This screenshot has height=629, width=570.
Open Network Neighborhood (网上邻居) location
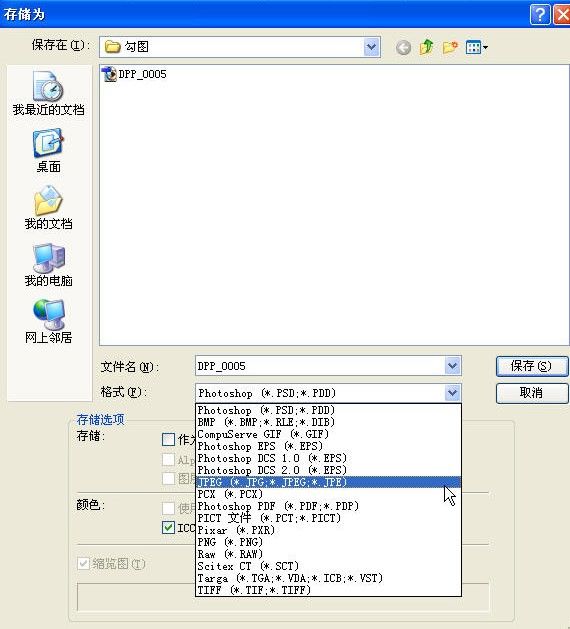click(49, 322)
